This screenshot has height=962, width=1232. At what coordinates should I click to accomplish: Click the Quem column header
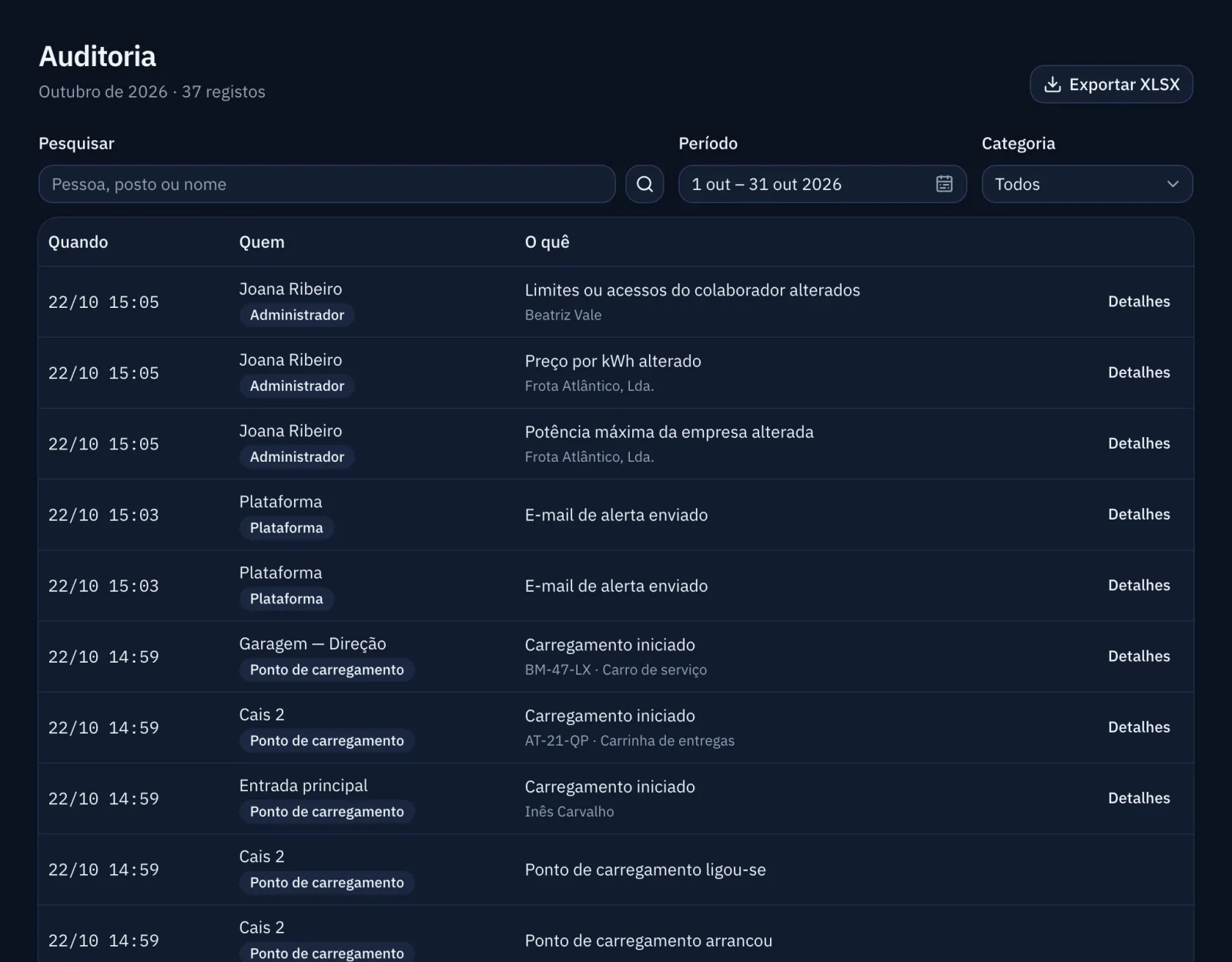coord(262,242)
